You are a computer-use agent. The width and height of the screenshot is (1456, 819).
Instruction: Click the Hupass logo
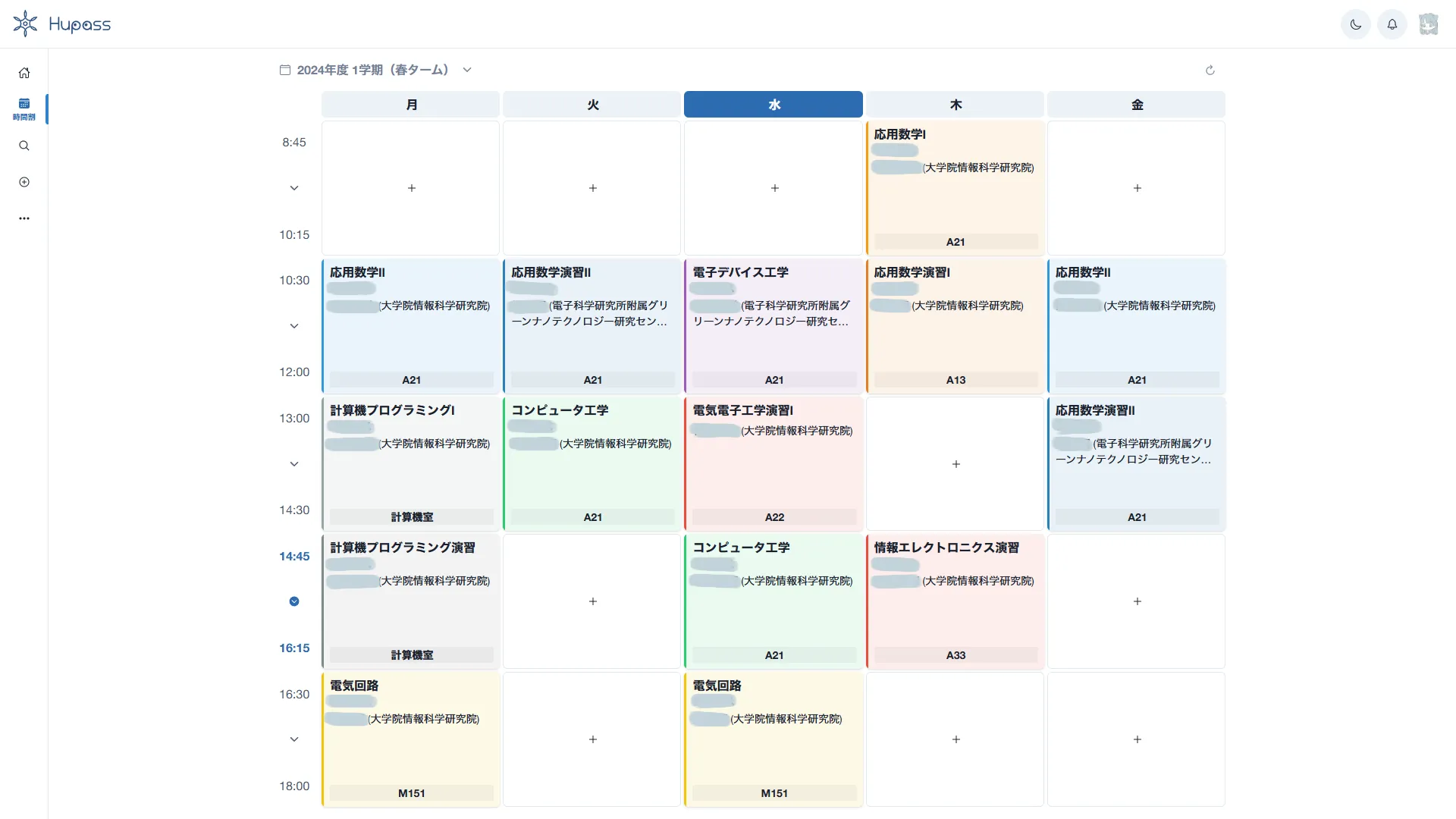pos(62,24)
